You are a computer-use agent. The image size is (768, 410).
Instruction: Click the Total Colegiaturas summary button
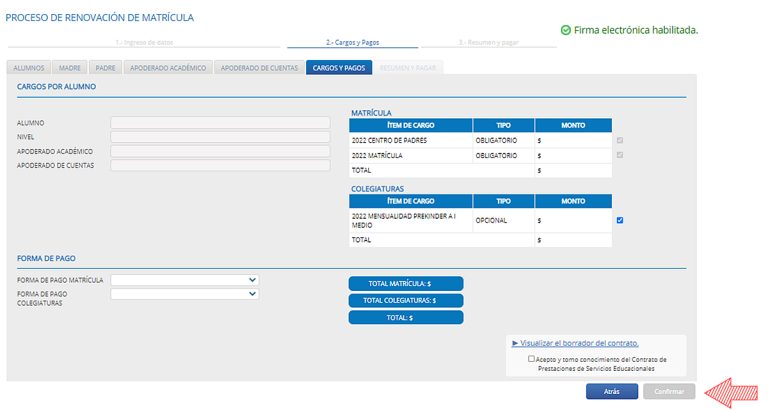click(406, 300)
